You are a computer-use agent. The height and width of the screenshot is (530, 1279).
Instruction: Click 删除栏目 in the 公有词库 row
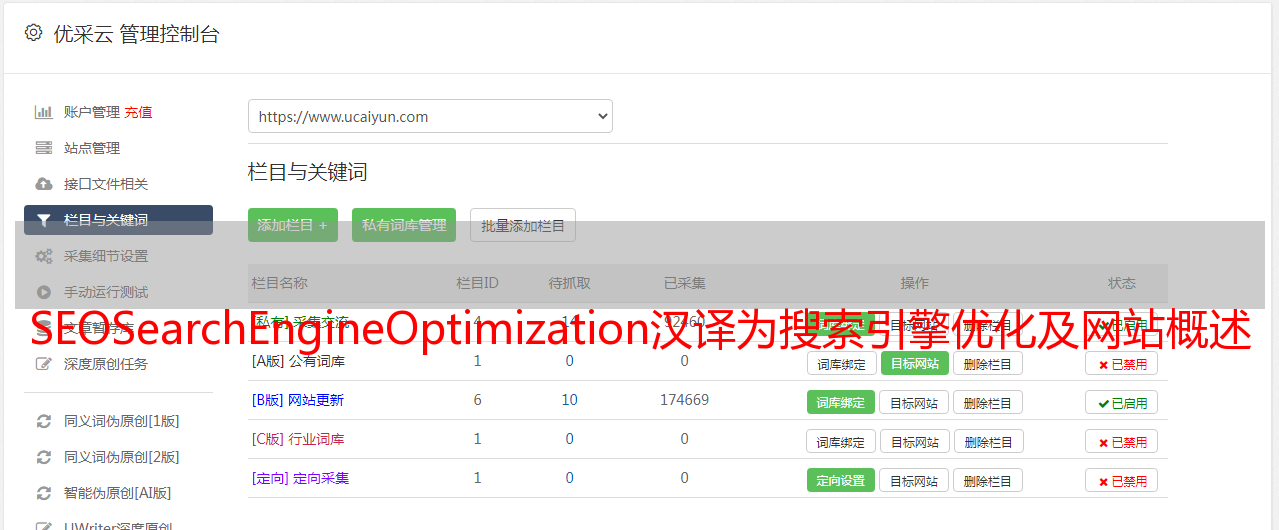tap(988, 363)
